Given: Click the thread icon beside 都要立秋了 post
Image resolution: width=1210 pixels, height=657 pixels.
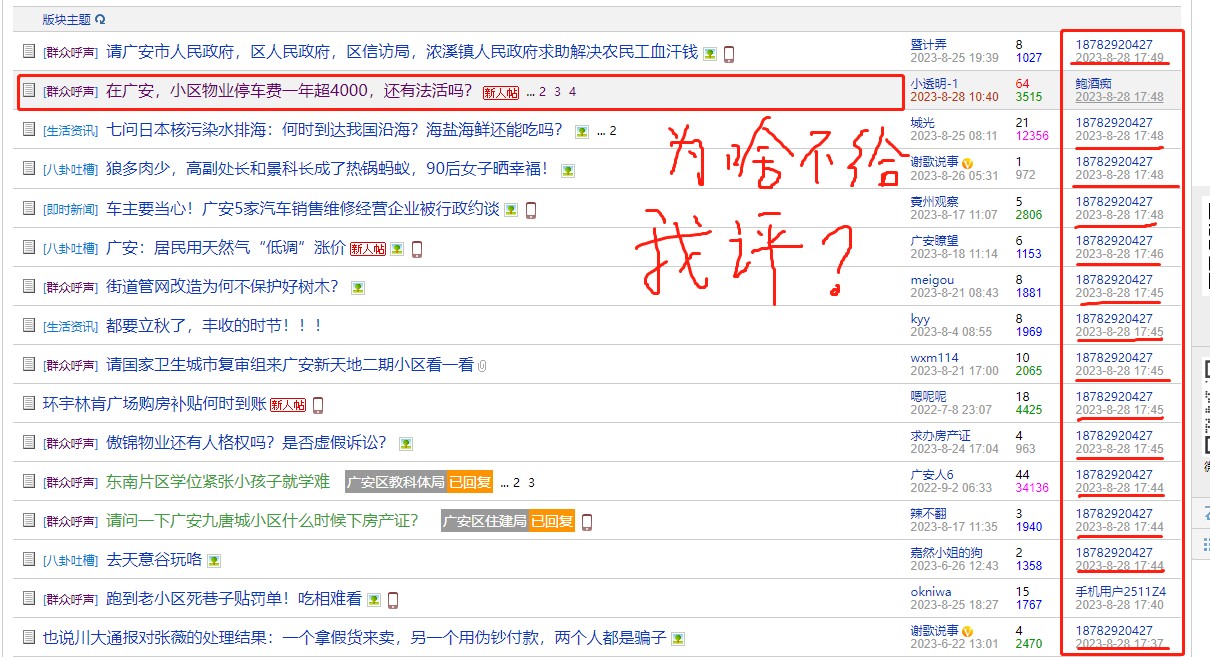Looking at the screenshot, I should (x=29, y=327).
